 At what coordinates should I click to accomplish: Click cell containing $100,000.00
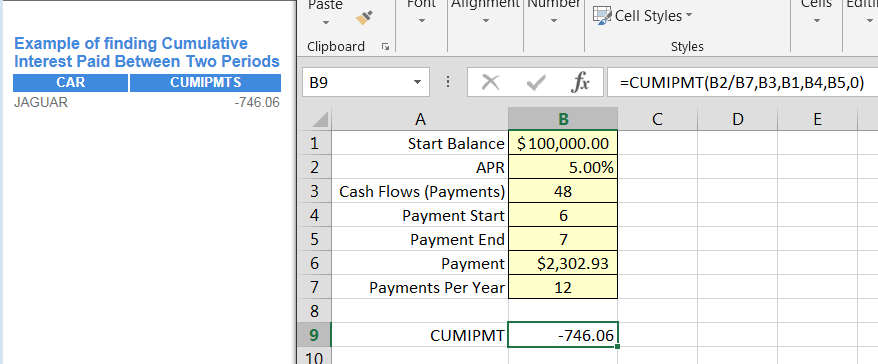pos(563,143)
